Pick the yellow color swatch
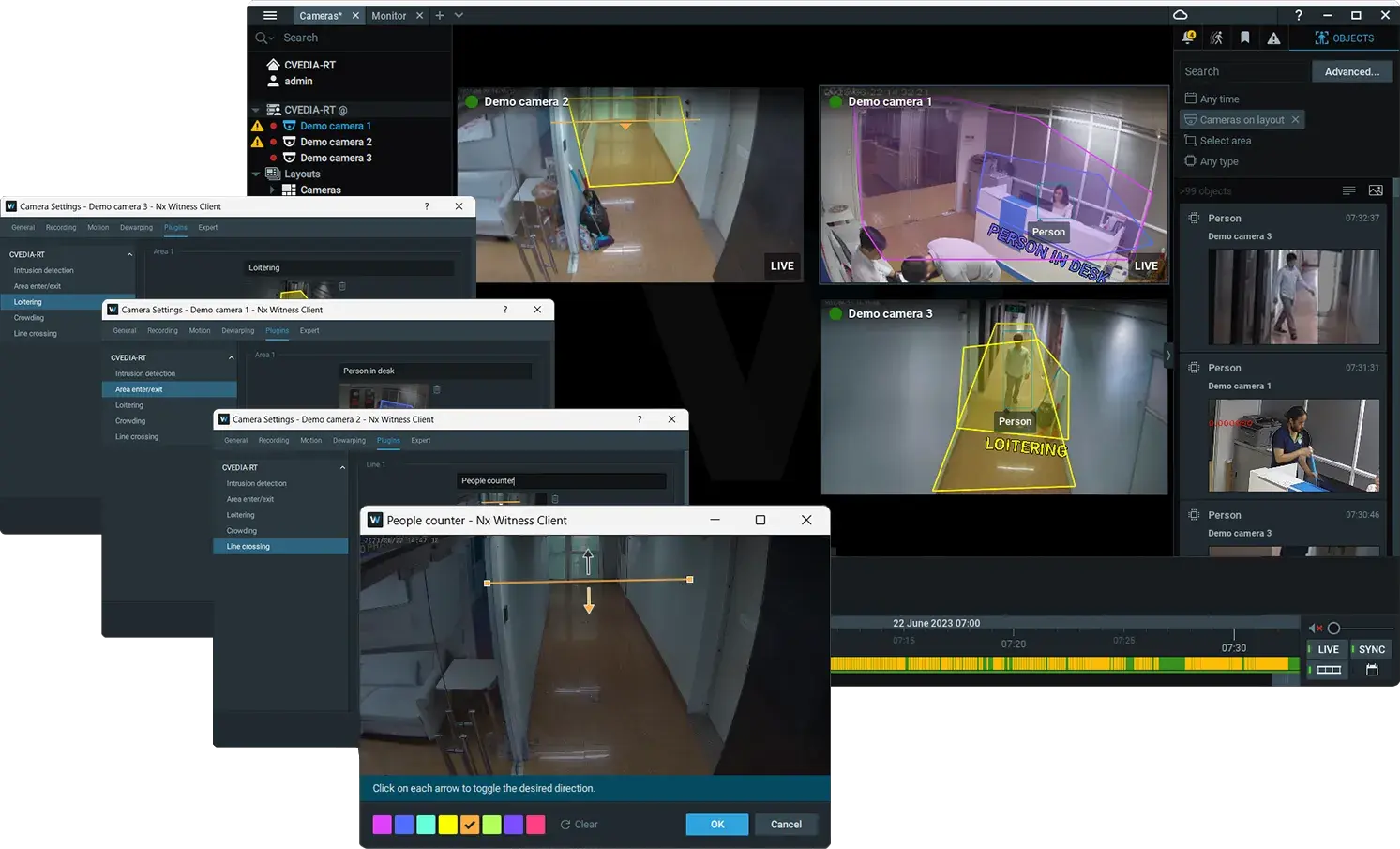Image resolution: width=1400 pixels, height=849 pixels. click(x=448, y=825)
